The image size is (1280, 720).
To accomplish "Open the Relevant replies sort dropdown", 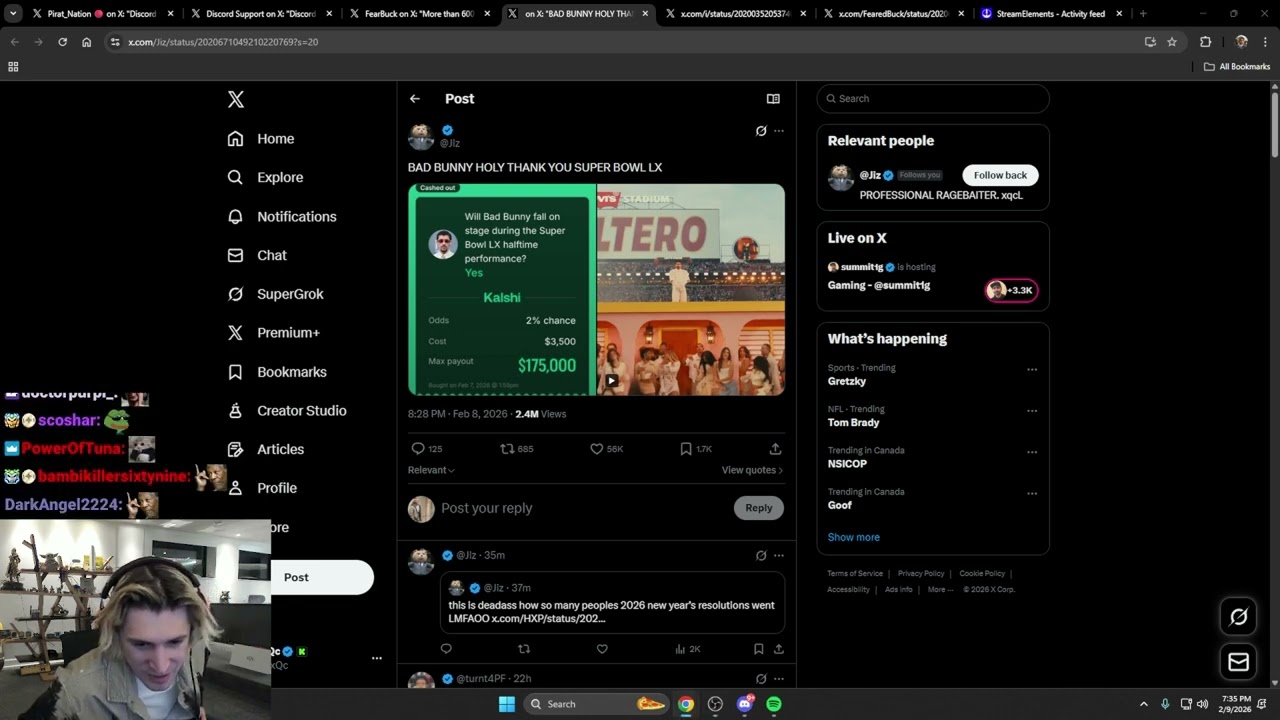I will click(x=431, y=470).
